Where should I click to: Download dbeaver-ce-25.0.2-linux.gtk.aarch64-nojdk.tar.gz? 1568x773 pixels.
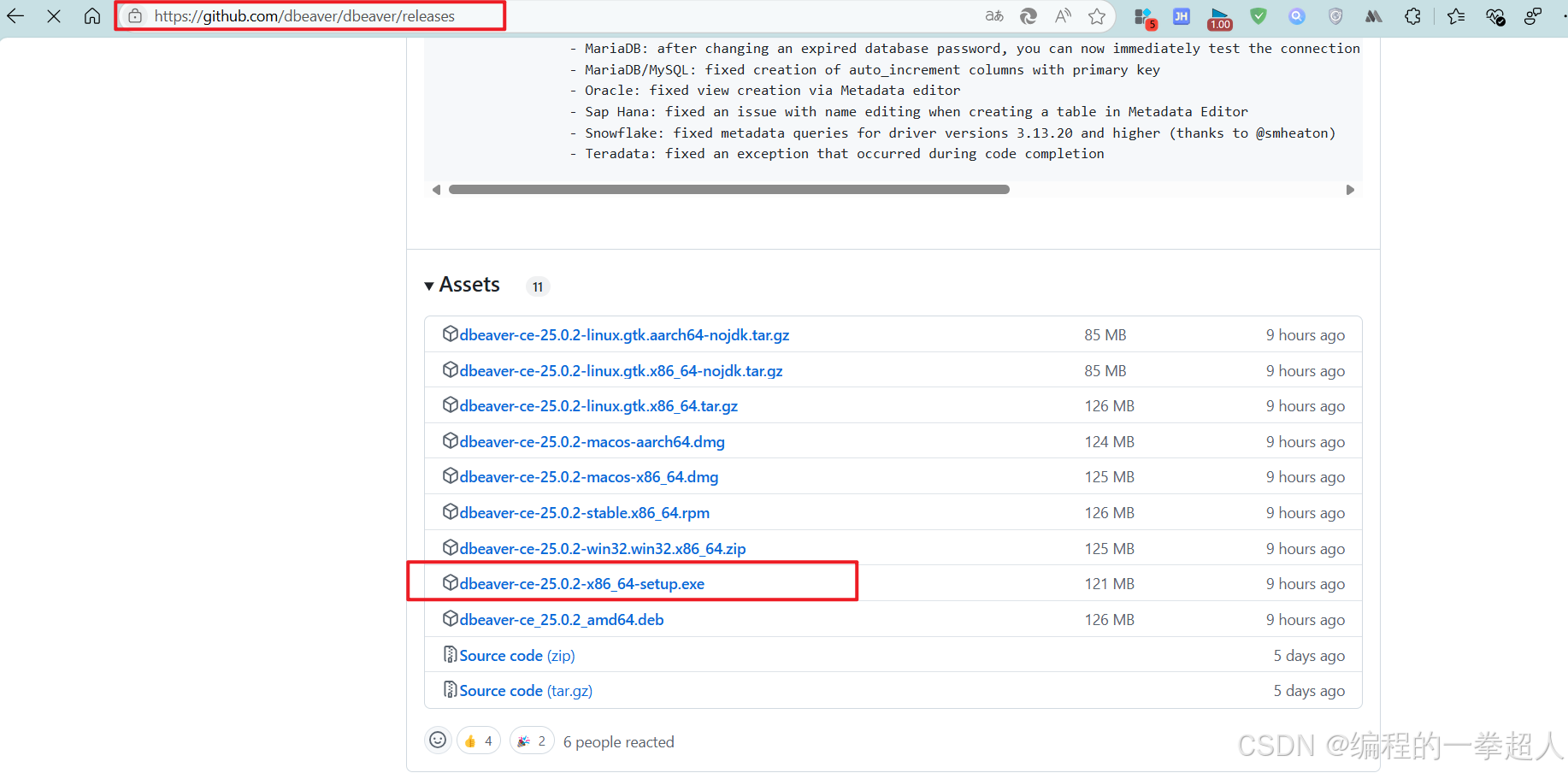pyautogui.click(x=624, y=334)
